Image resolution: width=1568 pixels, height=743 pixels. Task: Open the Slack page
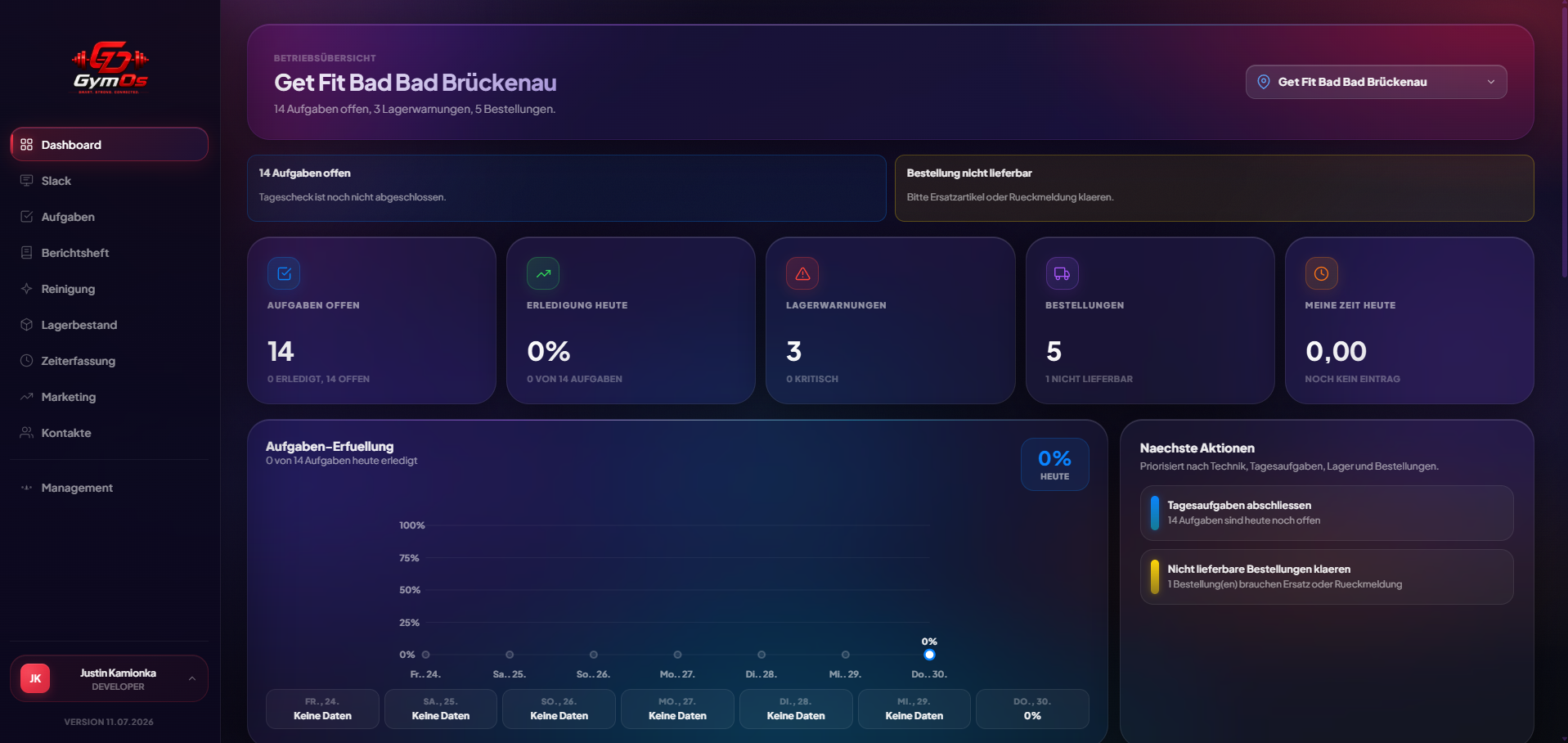click(109, 181)
